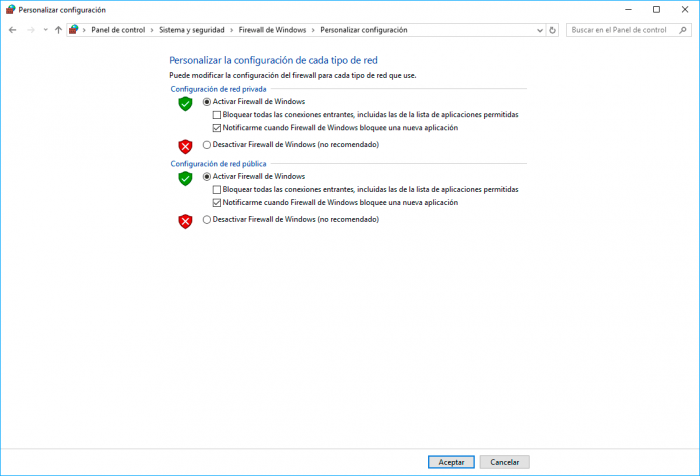This screenshot has width=700, height=476.
Task: Toggle Notificarme checkbox under public network
Action: tap(335, 202)
